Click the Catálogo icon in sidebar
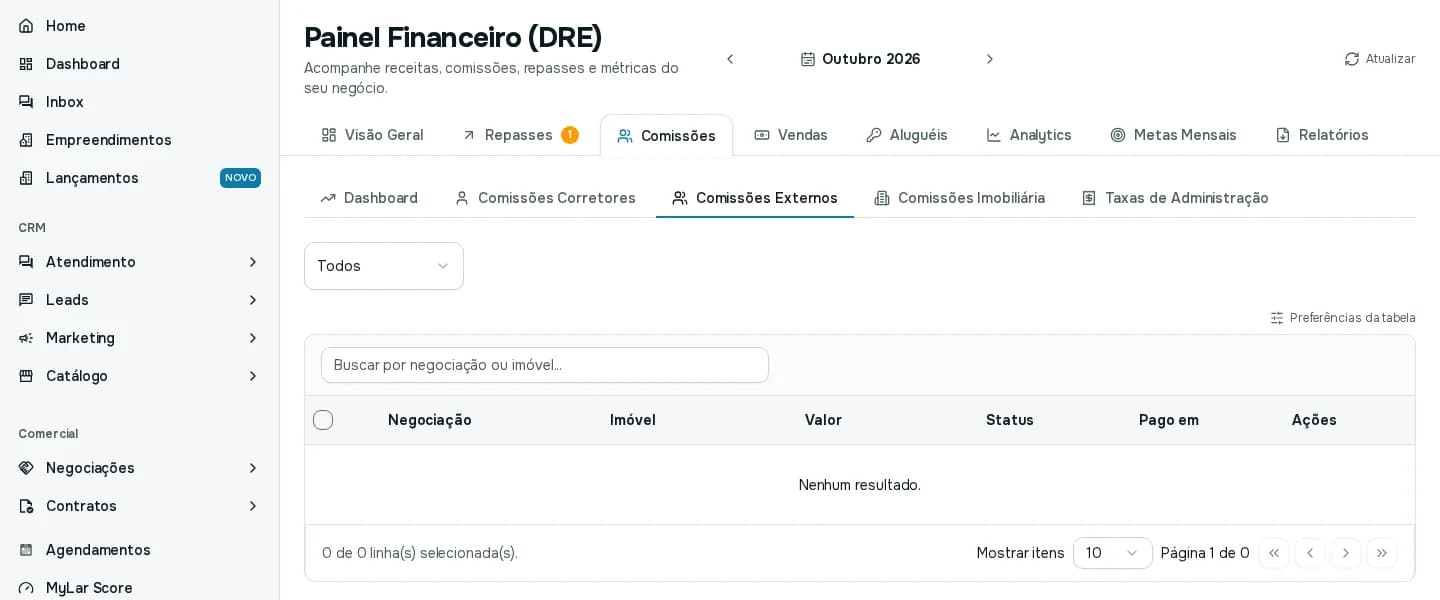Image resolution: width=1440 pixels, height=600 pixels. pyautogui.click(x=26, y=376)
